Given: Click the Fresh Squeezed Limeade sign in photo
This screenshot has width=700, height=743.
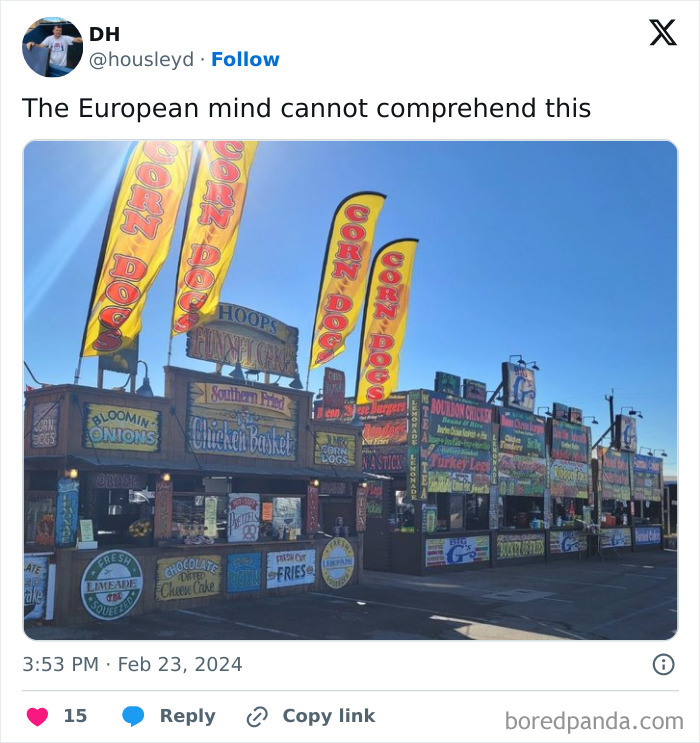Looking at the screenshot, I should pyautogui.click(x=112, y=585).
